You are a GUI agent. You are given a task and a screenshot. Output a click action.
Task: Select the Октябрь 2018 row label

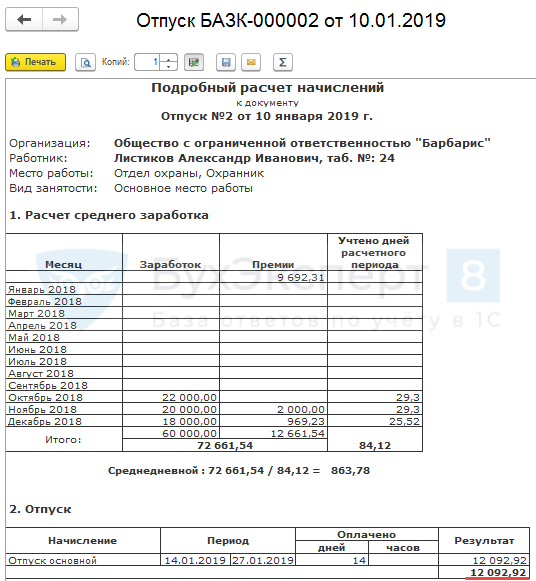pyautogui.click(x=45, y=397)
